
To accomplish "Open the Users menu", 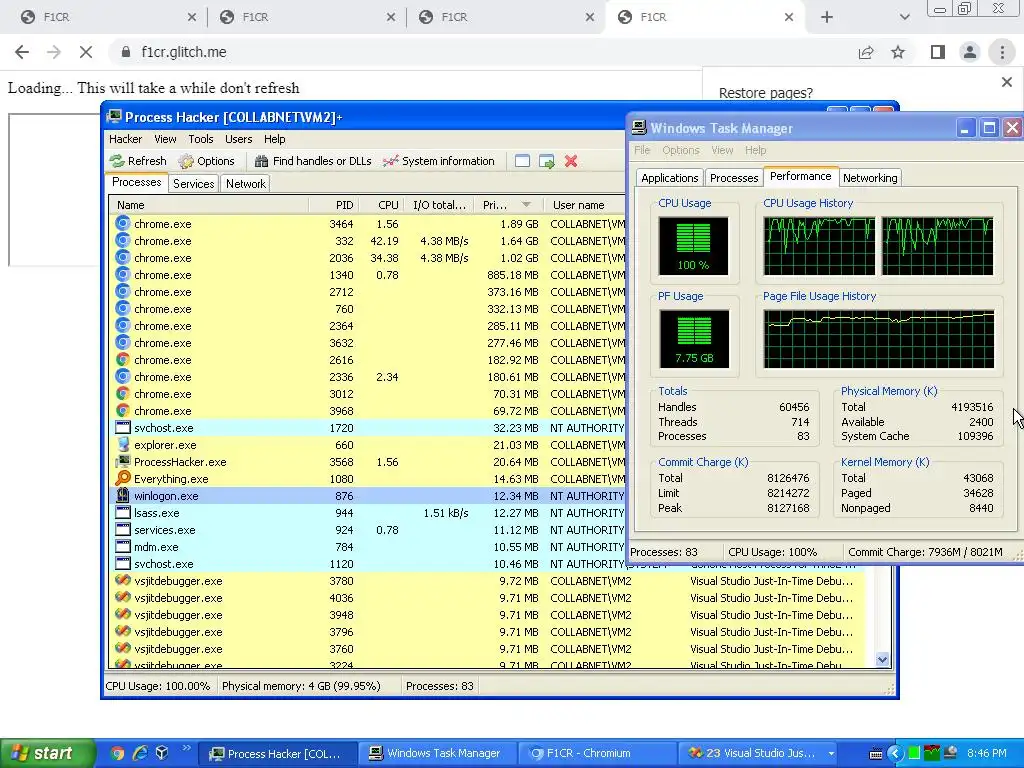I will (x=238, y=139).
